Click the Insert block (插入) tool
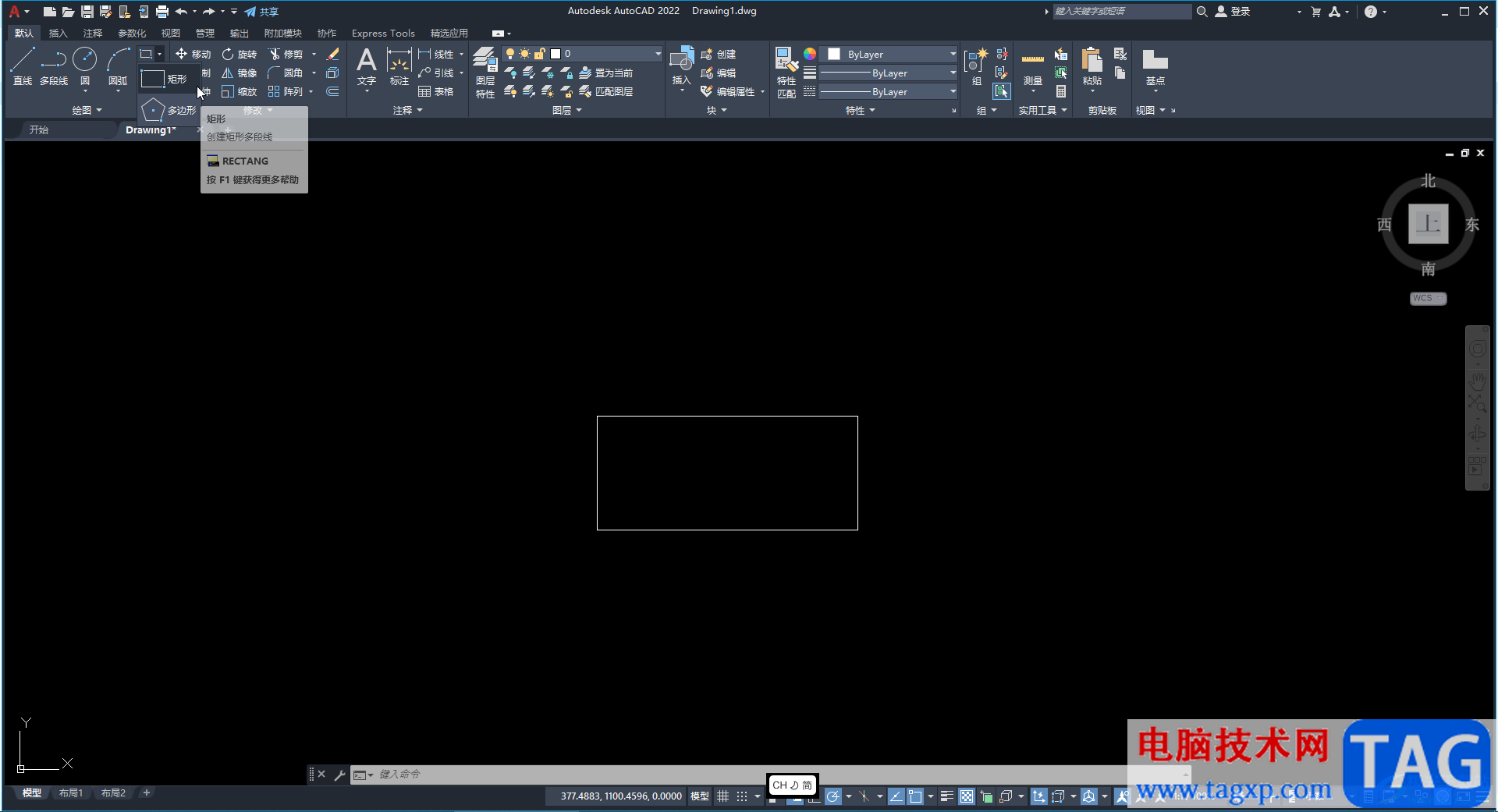 [682, 66]
